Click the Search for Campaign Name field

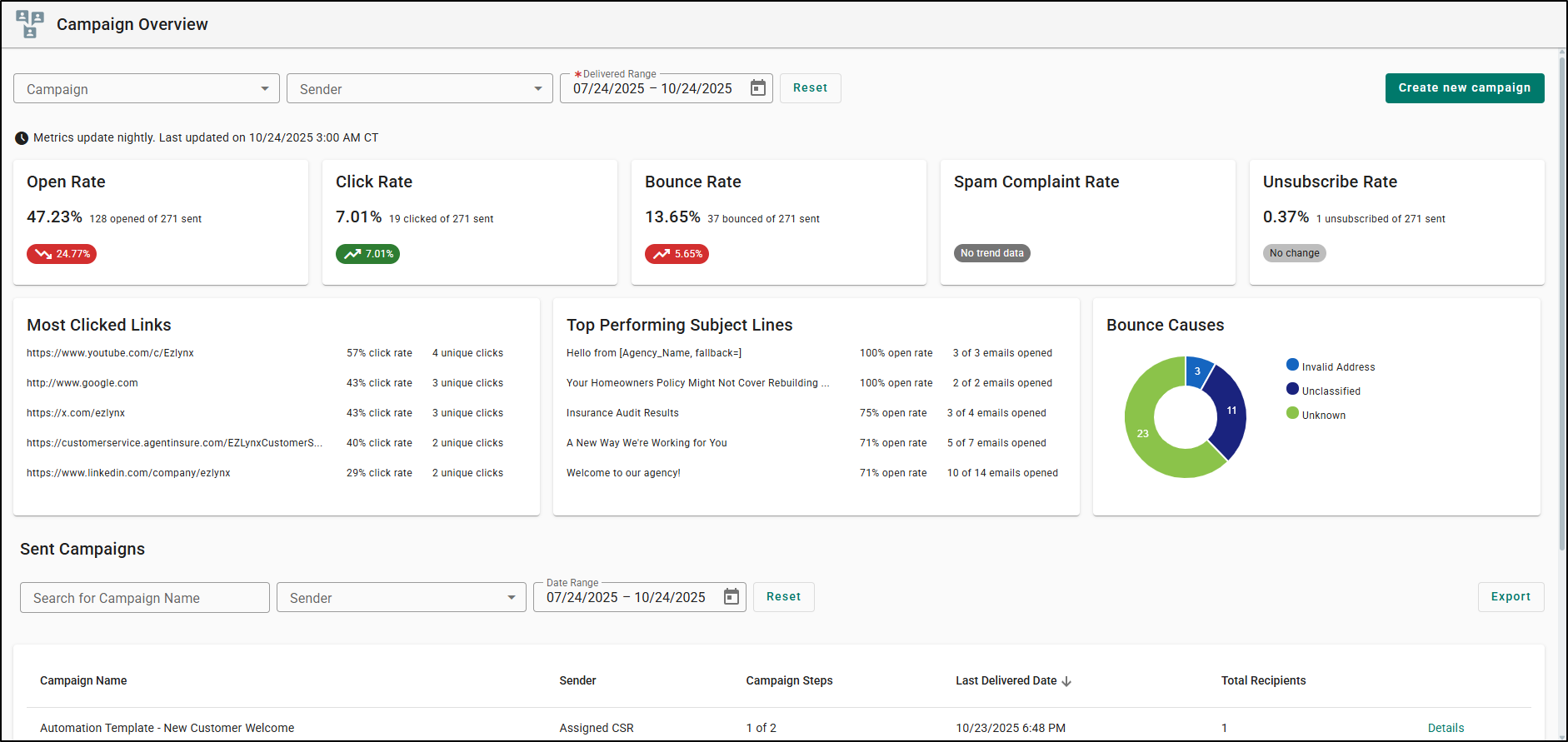pos(145,597)
